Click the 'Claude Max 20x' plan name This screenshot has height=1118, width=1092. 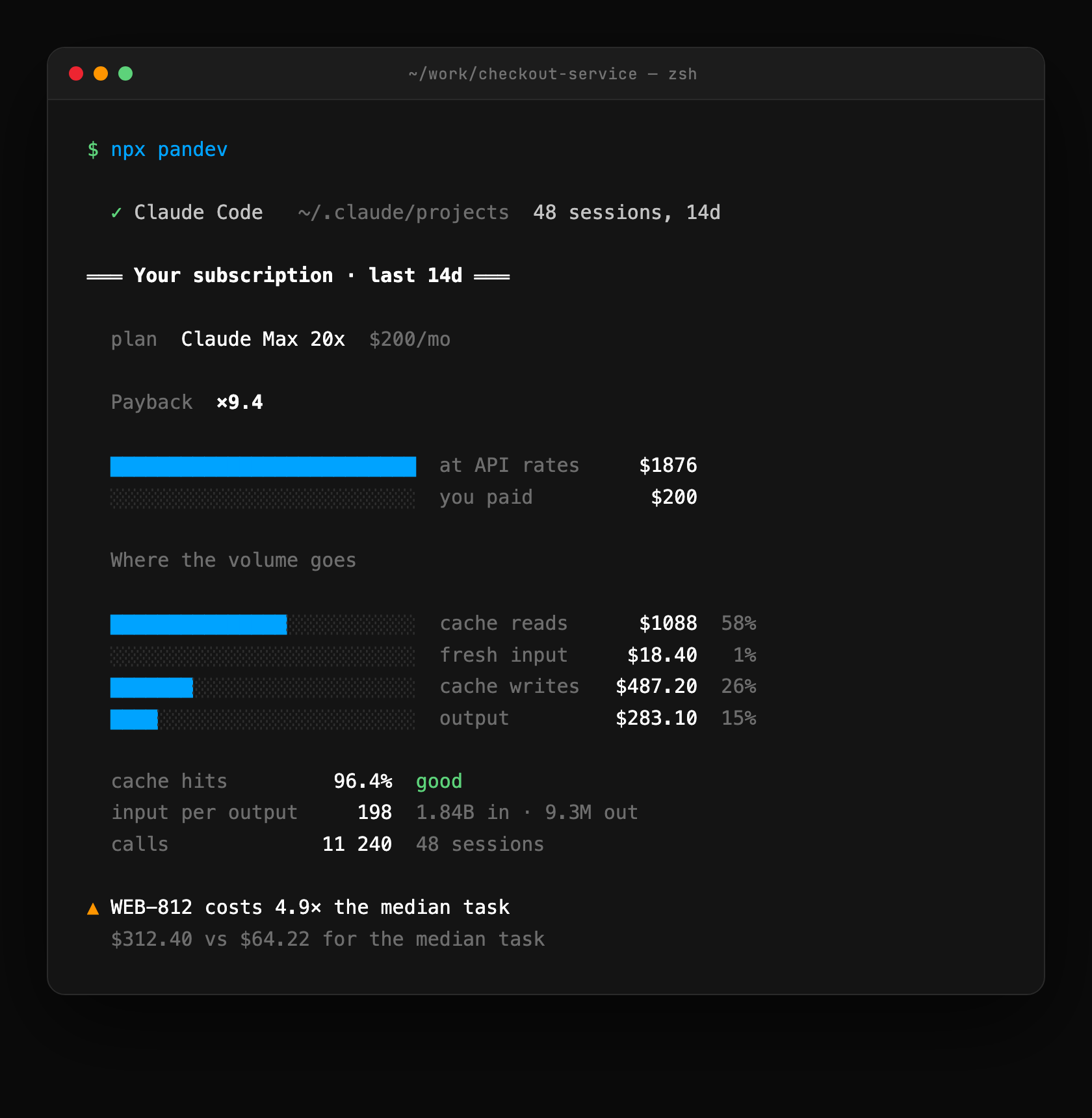263,339
